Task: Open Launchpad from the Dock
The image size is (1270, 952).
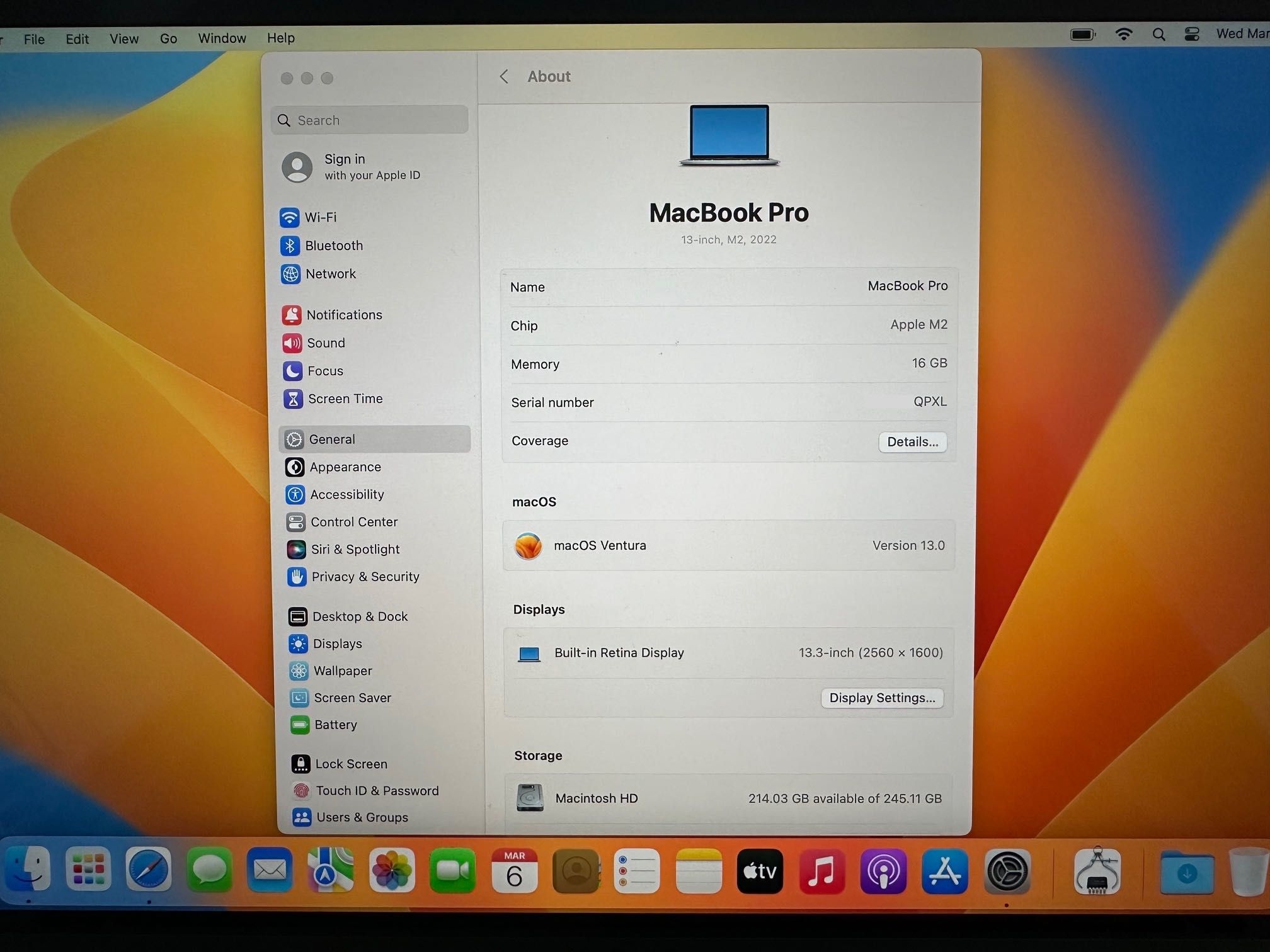Action: click(88, 870)
